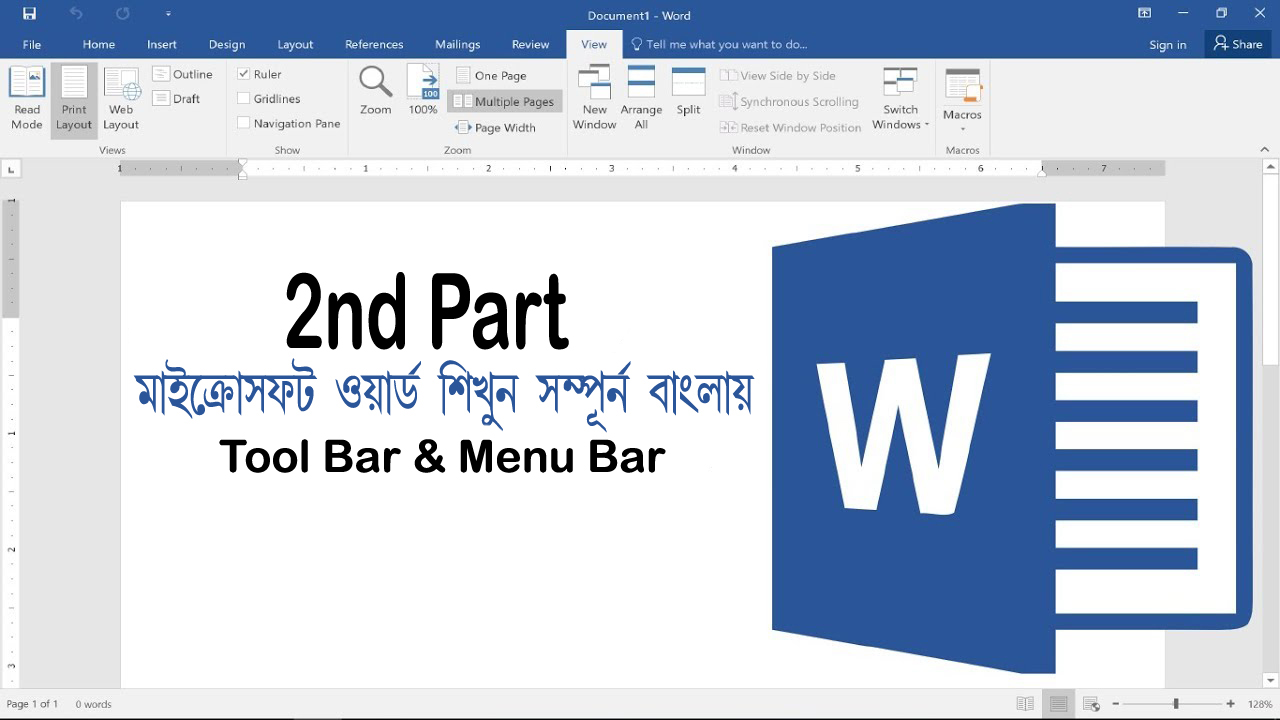Screen dimensions: 1280x720
Task: Select Print Layout view
Action: click(74, 100)
